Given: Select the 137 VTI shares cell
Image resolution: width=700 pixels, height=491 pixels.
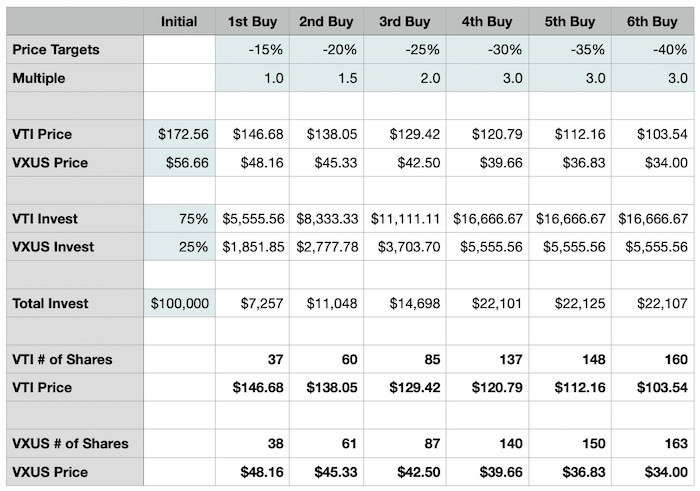Looking at the screenshot, I should pyautogui.click(x=487, y=359).
